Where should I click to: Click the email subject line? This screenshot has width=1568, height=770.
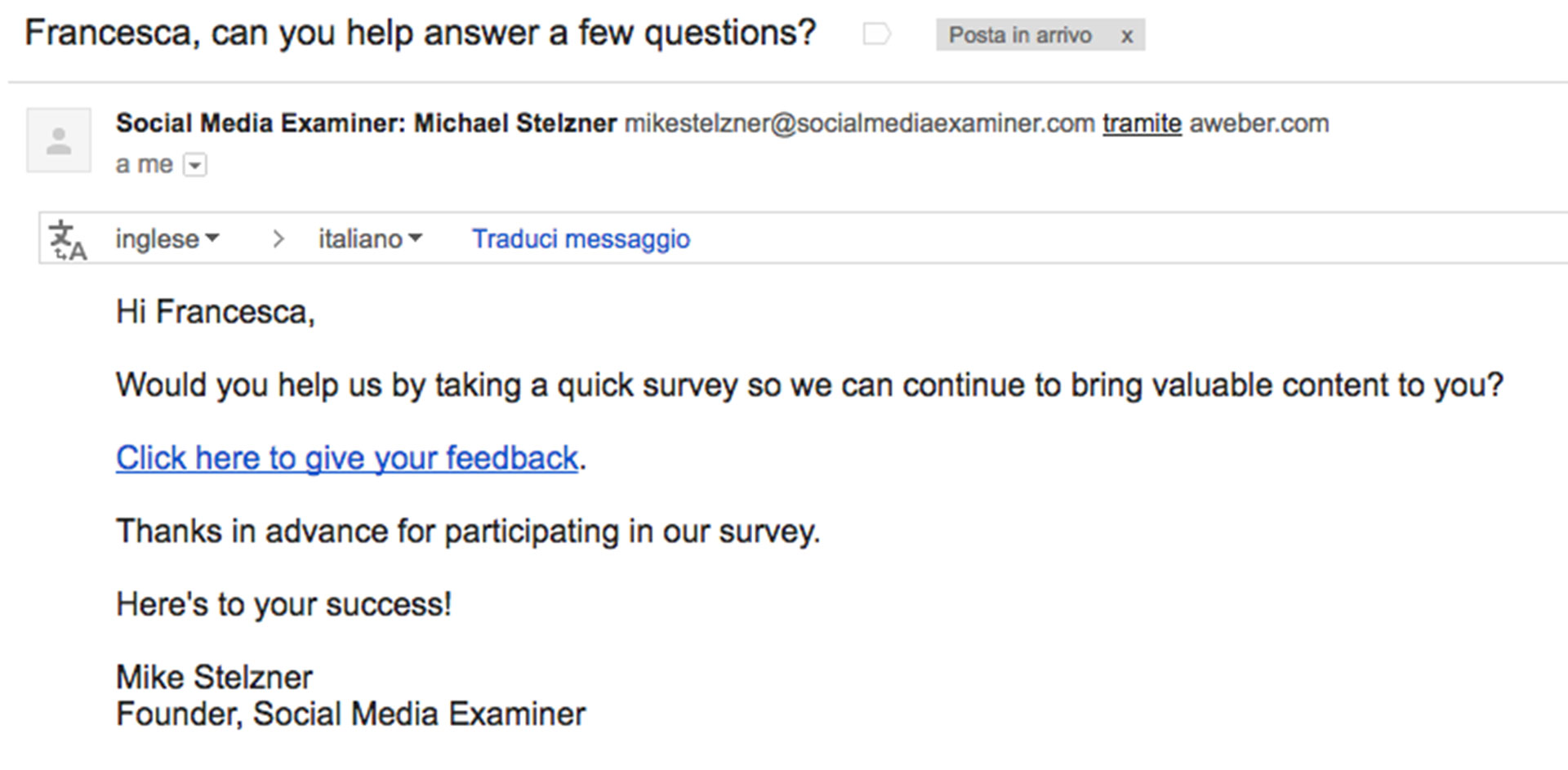[420, 33]
